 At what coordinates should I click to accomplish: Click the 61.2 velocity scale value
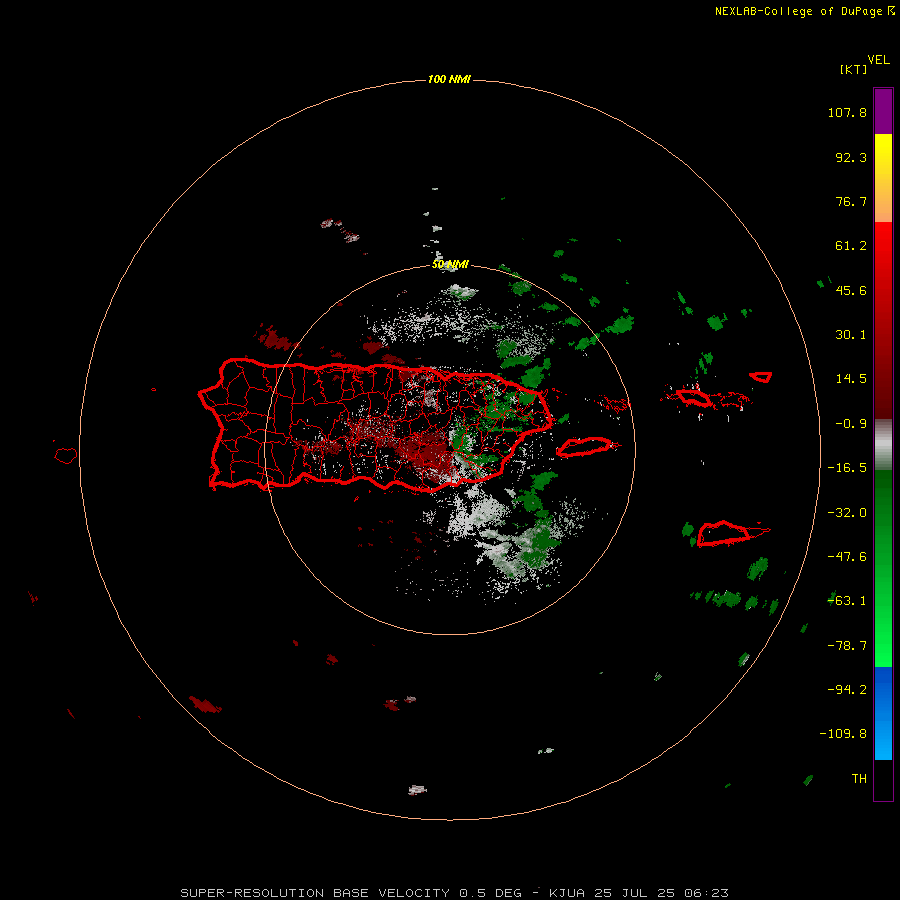tap(851, 246)
